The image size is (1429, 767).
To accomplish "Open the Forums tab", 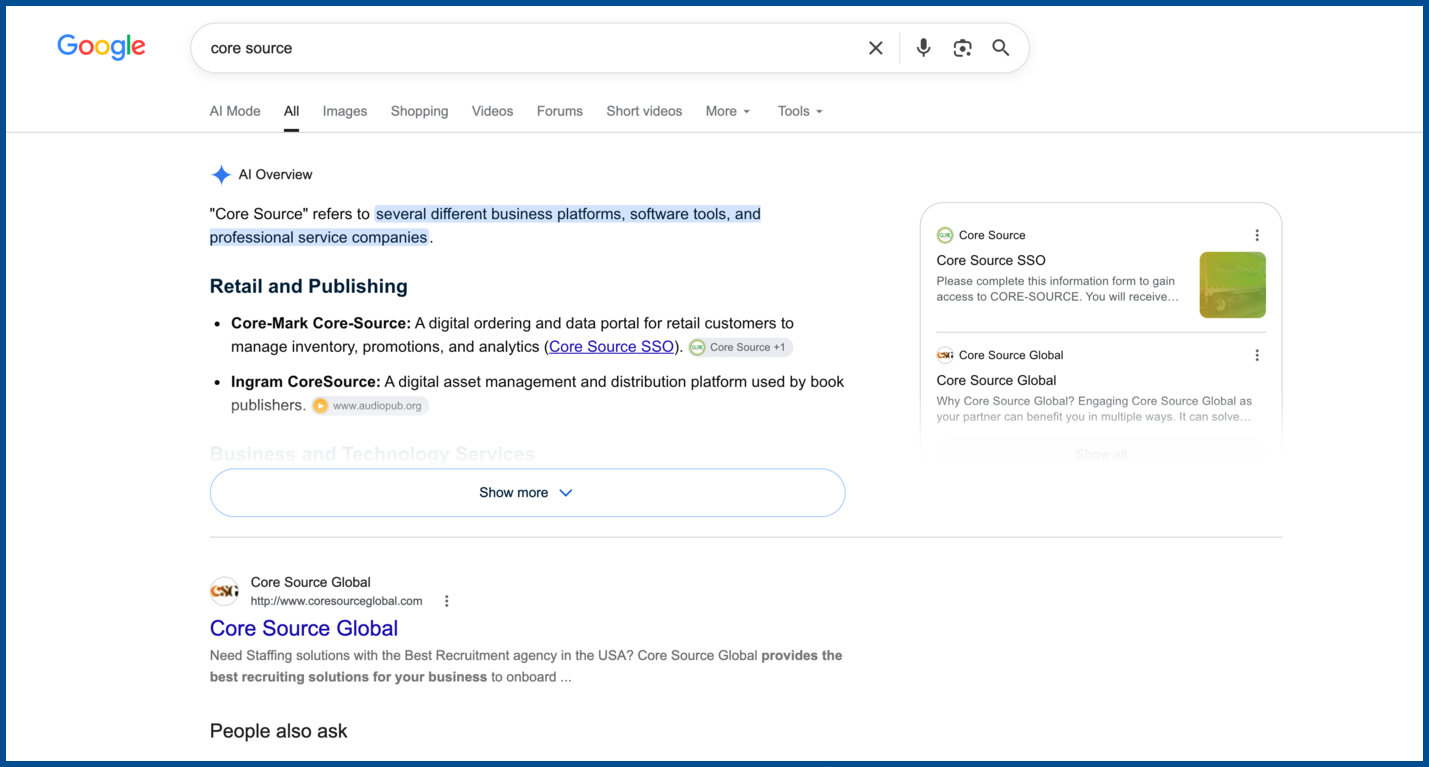I will [560, 111].
